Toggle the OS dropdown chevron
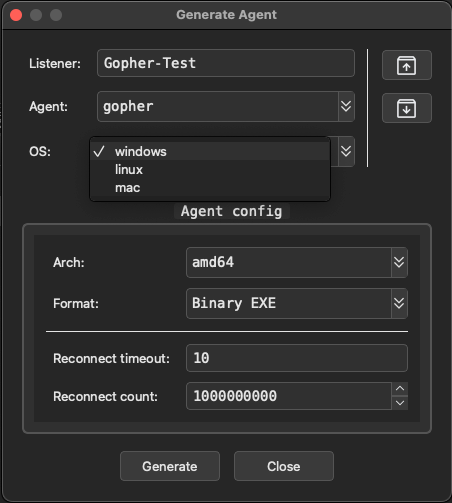Image resolution: width=452 pixels, height=503 pixels. (x=346, y=151)
